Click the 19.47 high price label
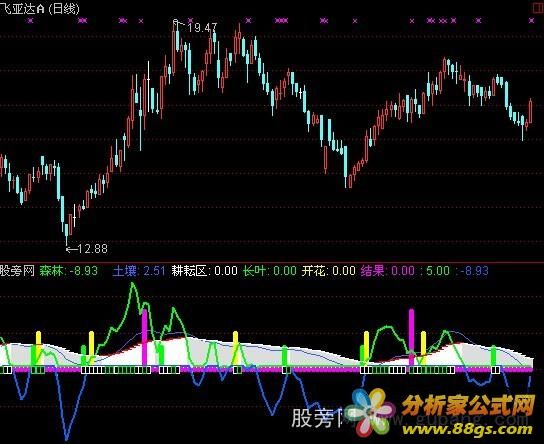Screen dimensions: 544x444 [x=202, y=28]
